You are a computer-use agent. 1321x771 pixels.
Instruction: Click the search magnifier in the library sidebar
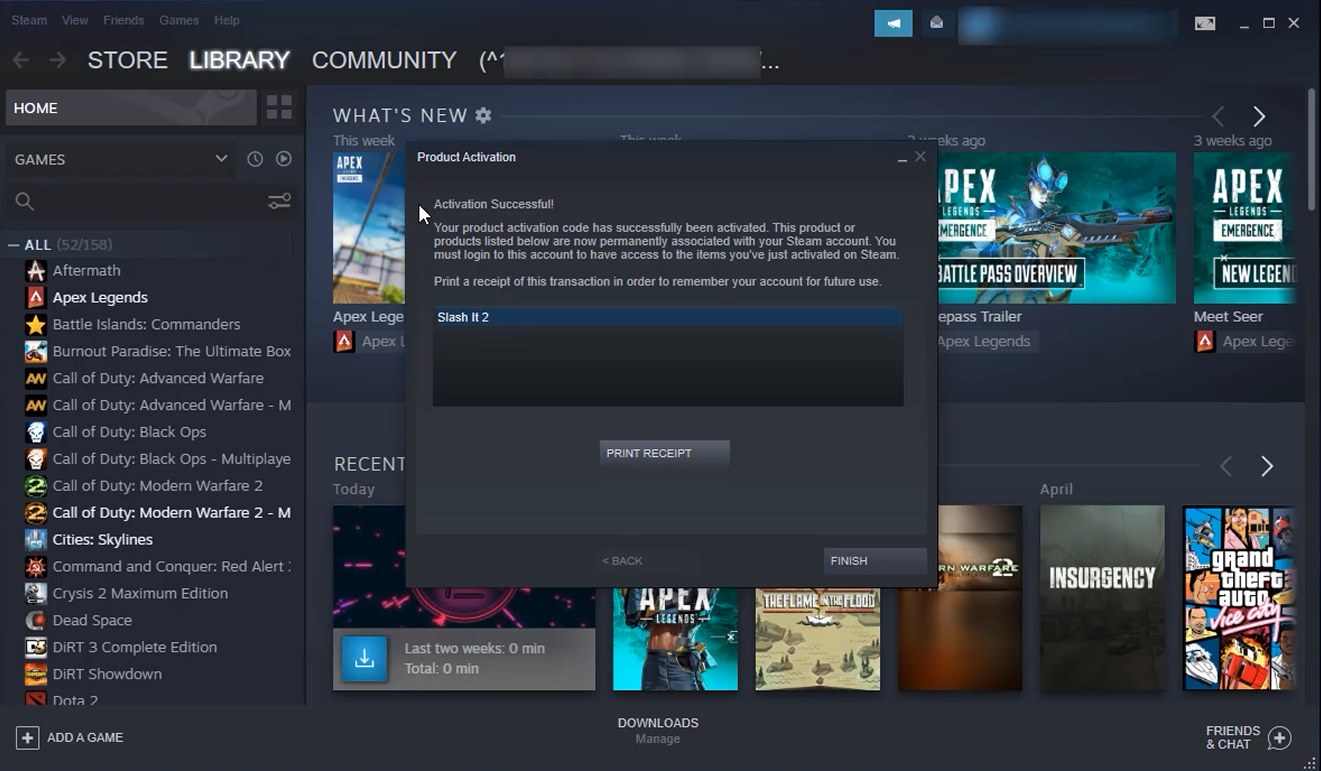[x=24, y=201]
